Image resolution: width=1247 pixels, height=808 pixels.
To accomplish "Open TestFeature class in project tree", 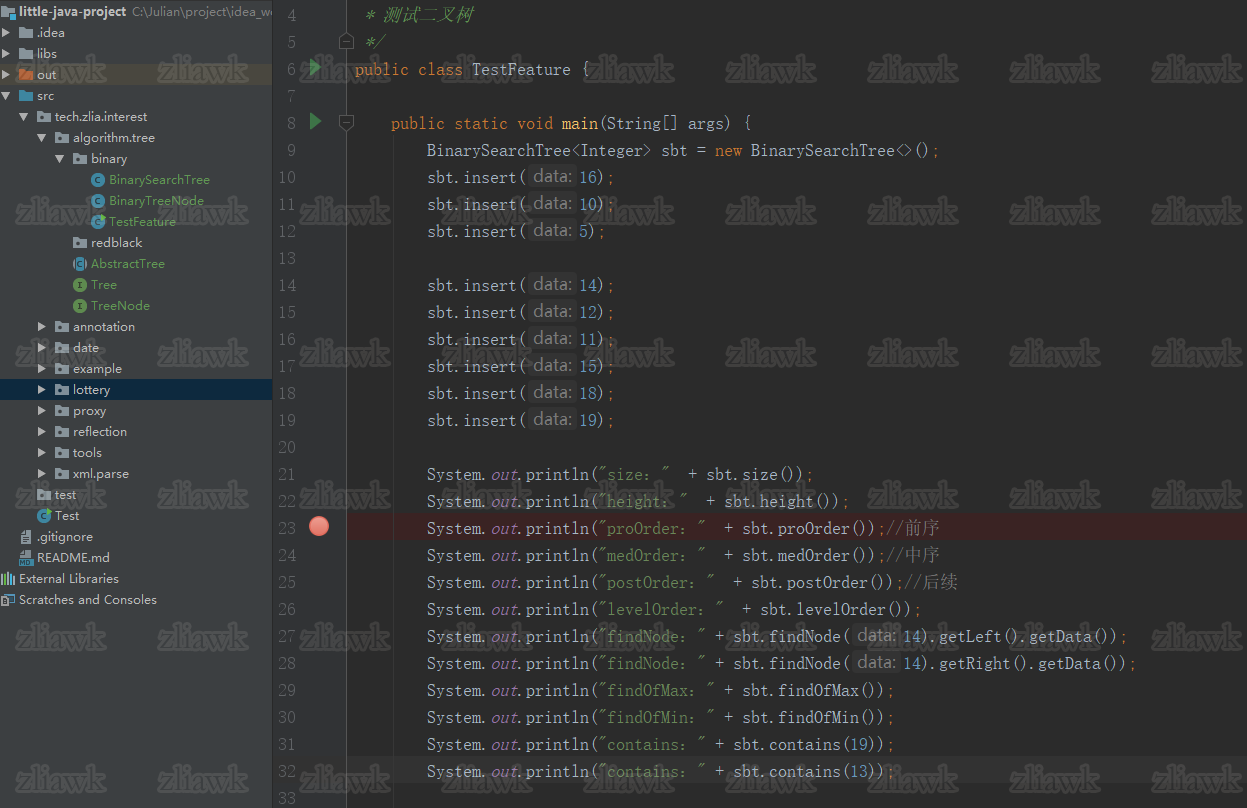I will coord(142,222).
